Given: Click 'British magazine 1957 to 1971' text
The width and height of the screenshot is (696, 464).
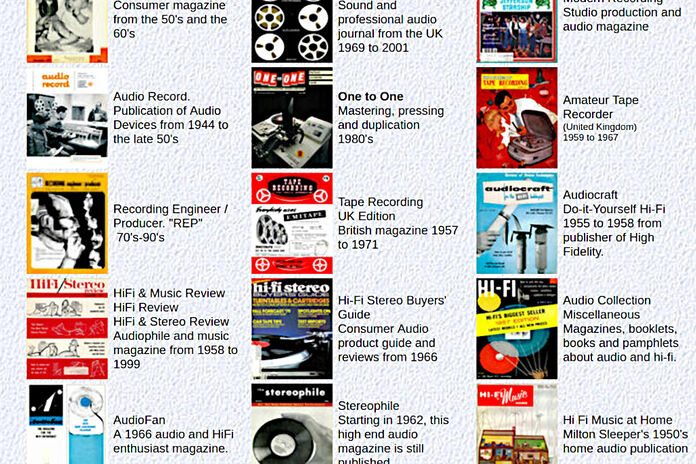Looking at the screenshot, I should point(398,237).
